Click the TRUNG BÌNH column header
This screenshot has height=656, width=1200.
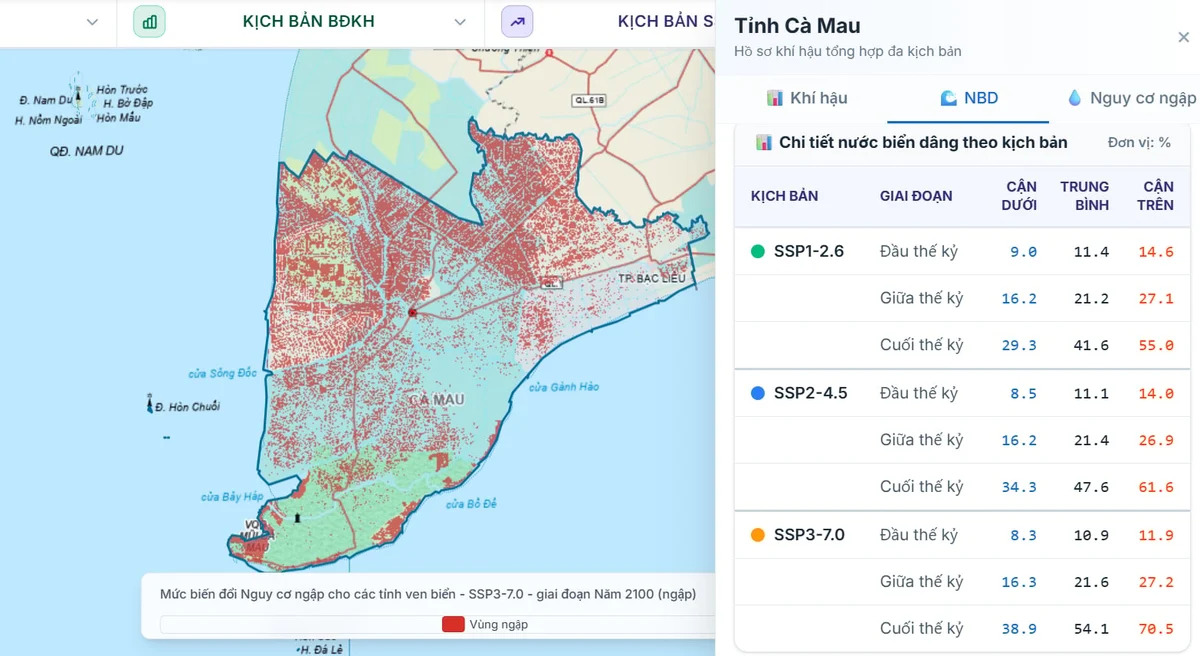pos(1085,196)
